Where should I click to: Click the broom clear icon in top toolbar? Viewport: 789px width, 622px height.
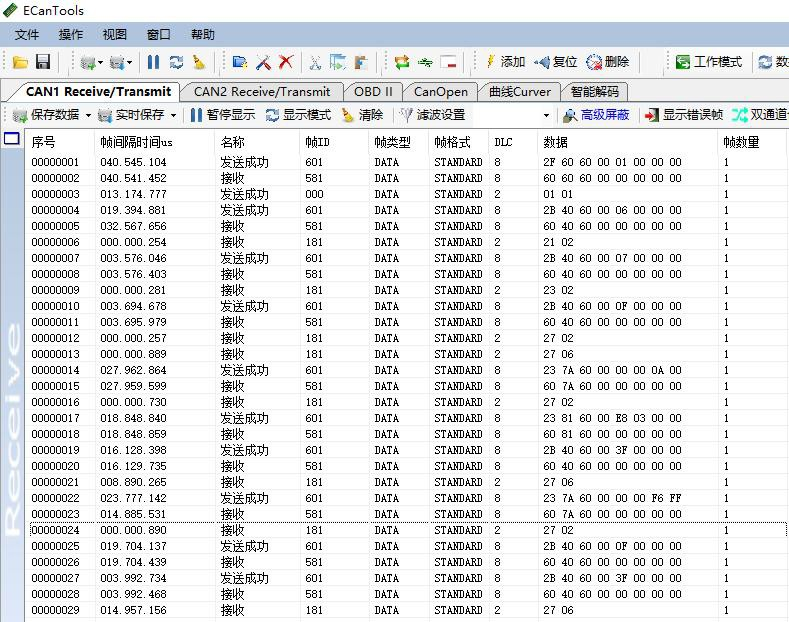pyautogui.click(x=199, y=62)
